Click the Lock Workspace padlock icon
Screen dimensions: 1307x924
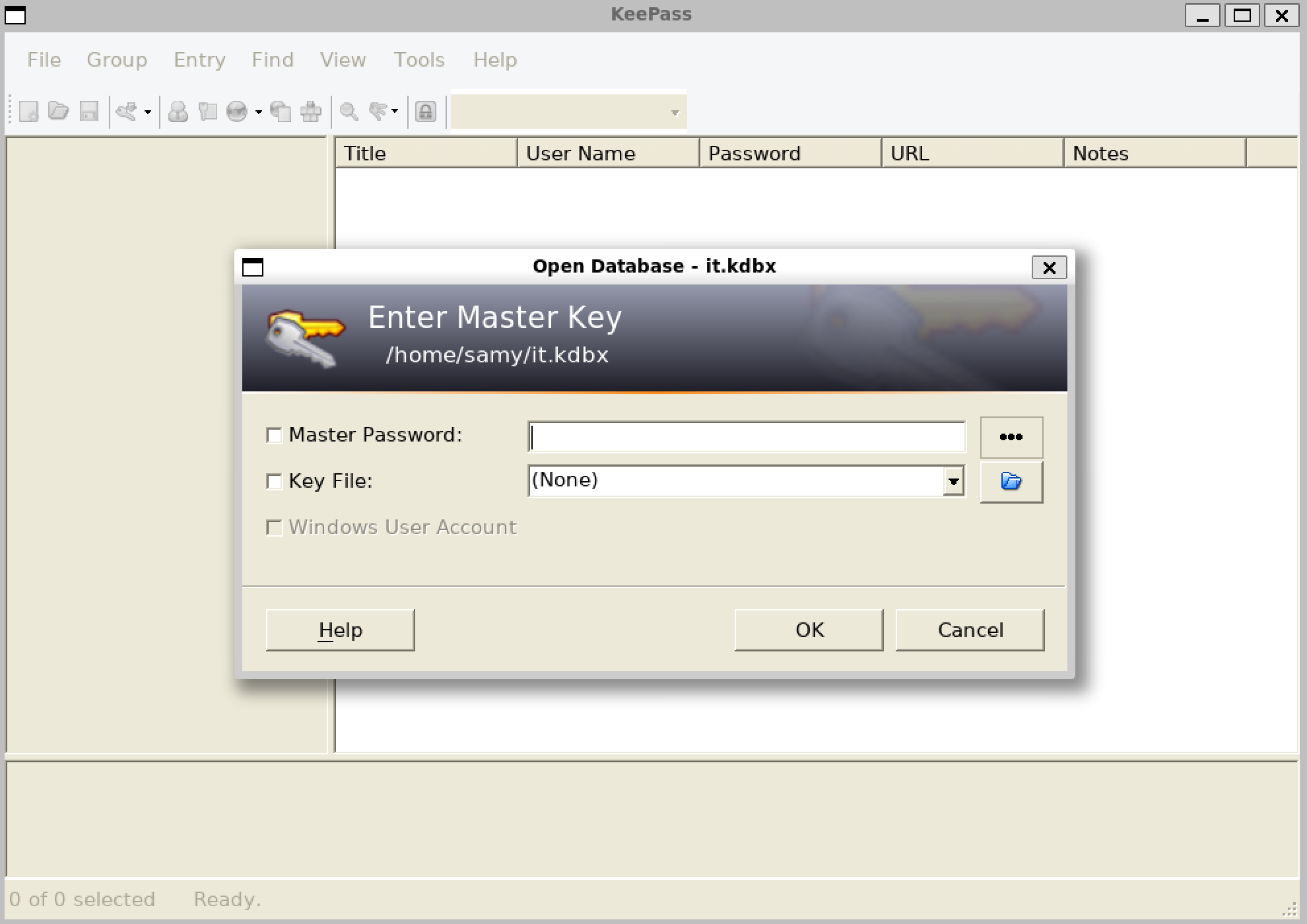[426, 112]
